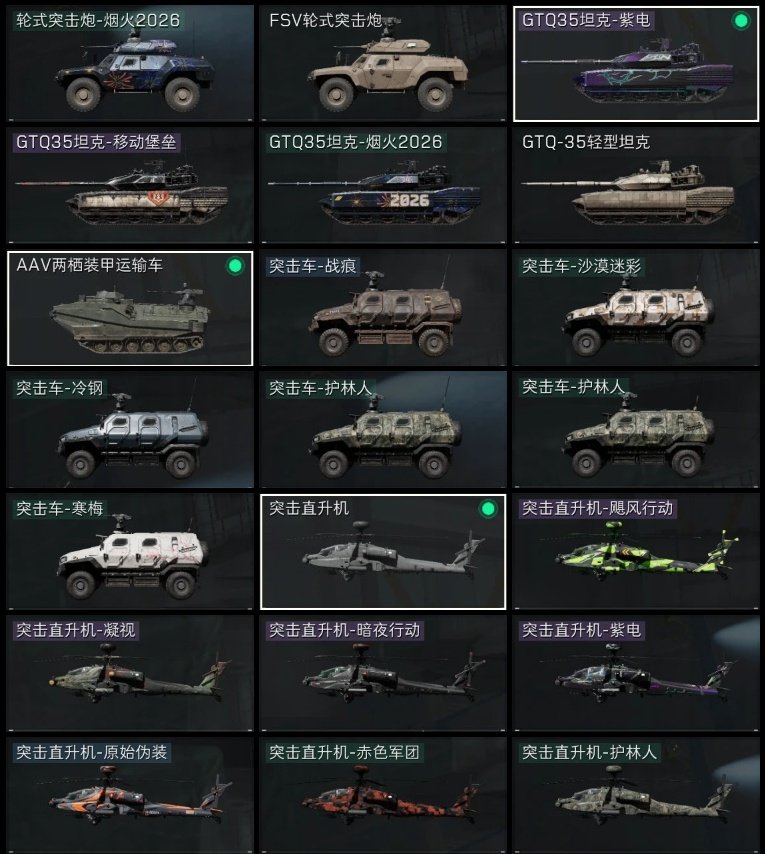
Task: Click the green equipped dot on GTQ35坦克-紫电
Action: point(740,21)
